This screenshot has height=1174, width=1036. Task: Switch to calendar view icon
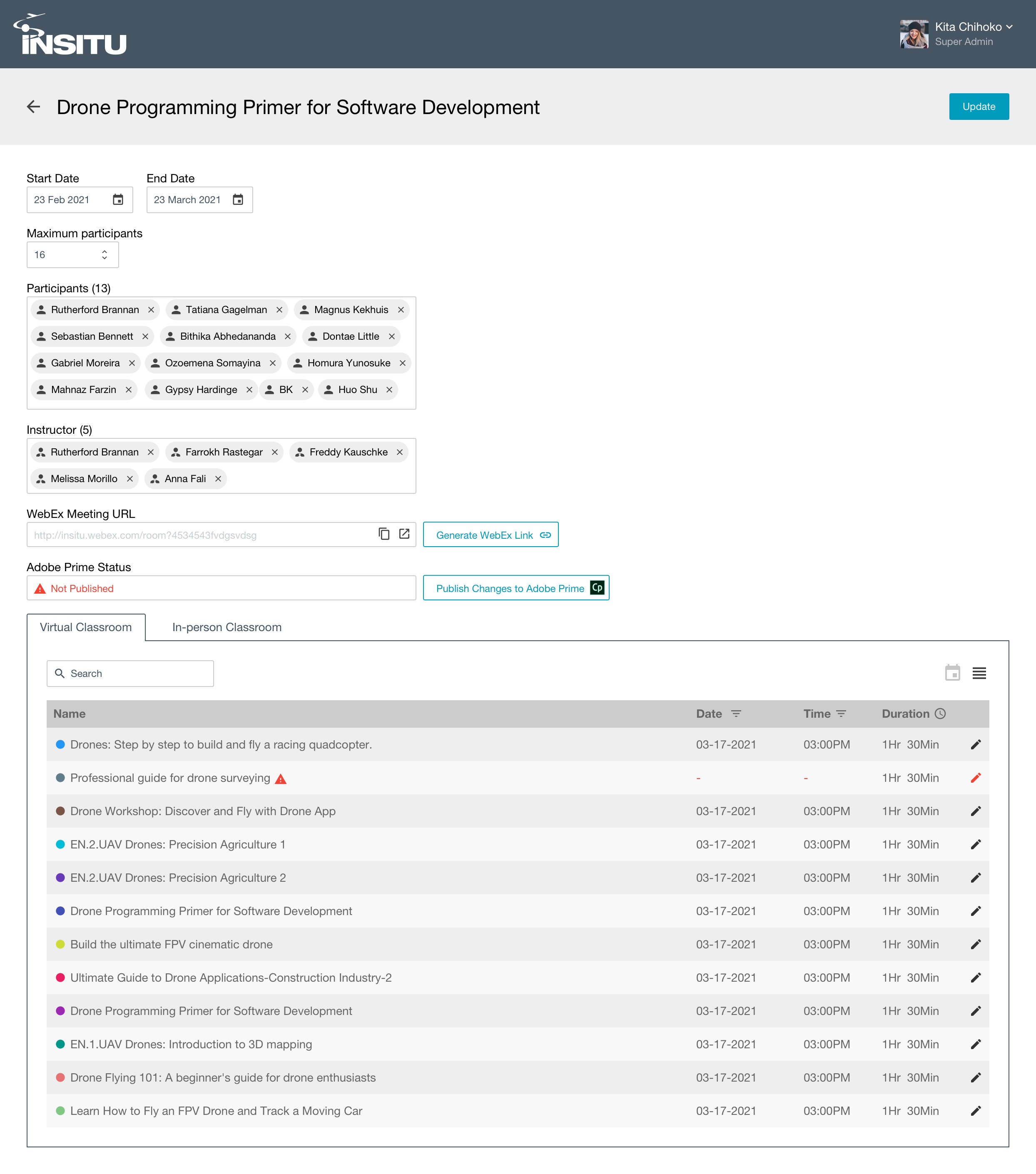pyautogui.click(x=953, y=673)
